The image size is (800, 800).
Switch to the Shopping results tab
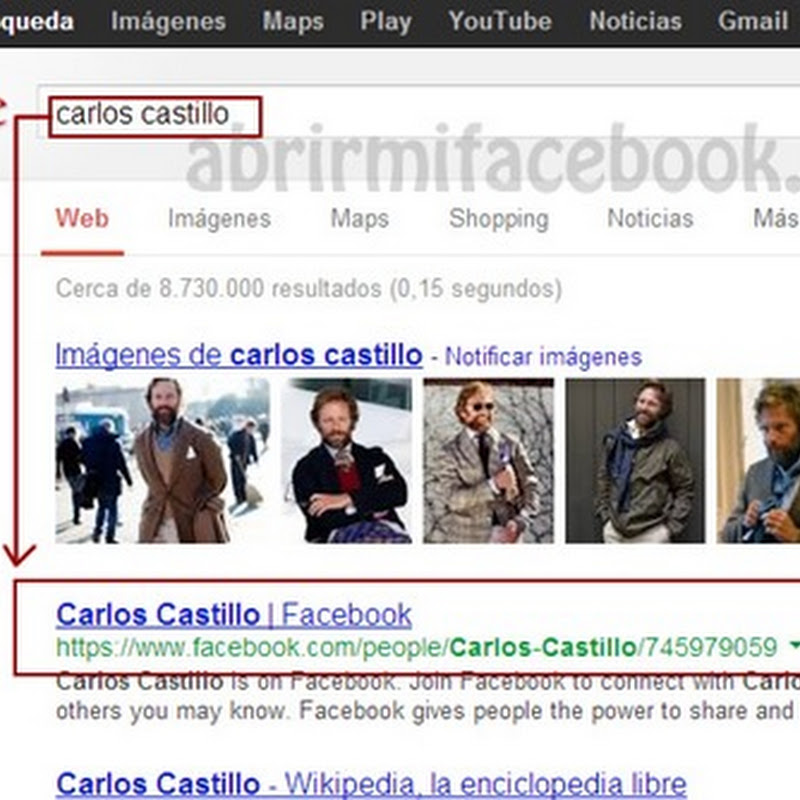[x=498, y=219]
